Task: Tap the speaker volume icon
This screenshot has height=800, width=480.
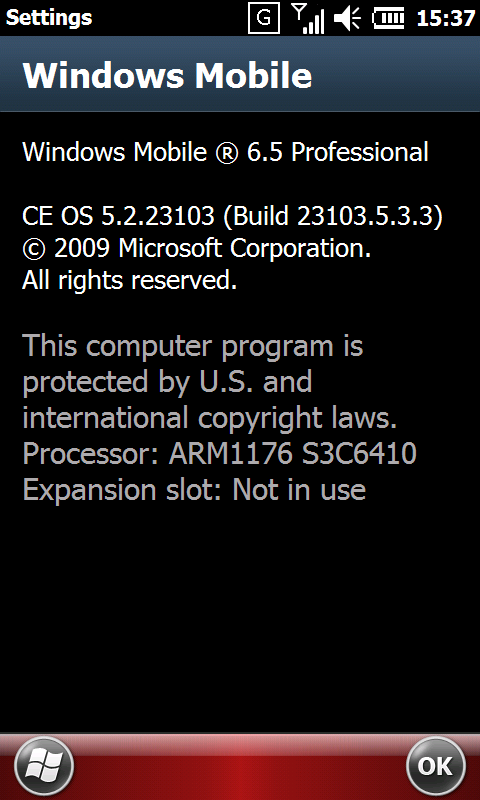Action: [x=347, y=19]
